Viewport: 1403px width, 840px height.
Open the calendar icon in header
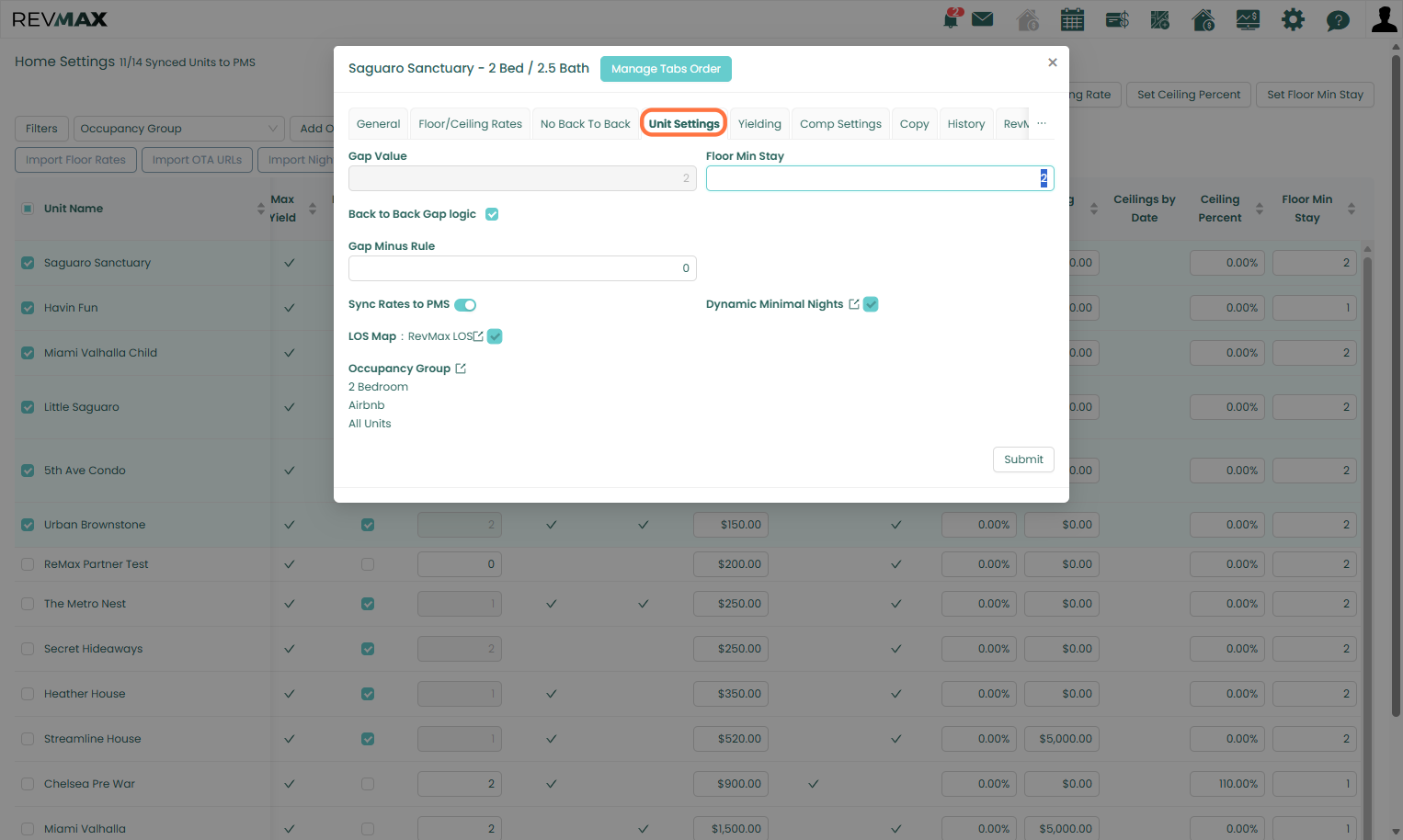1072,19
